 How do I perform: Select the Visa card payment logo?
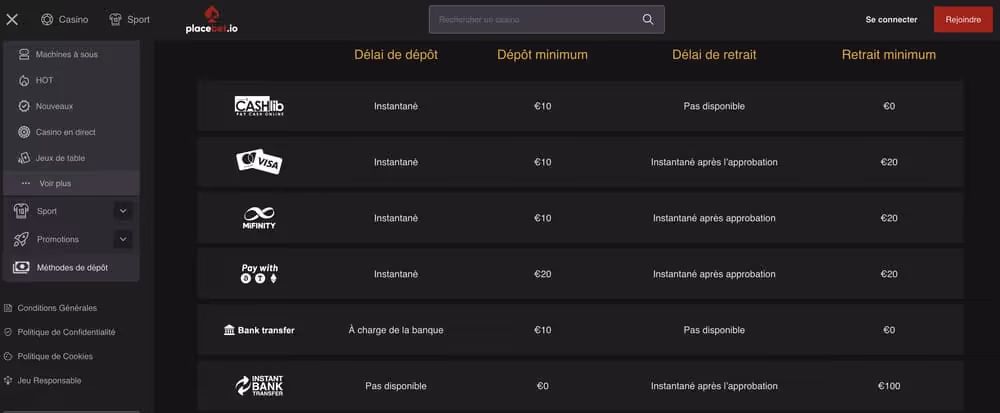tap(259, 162)
